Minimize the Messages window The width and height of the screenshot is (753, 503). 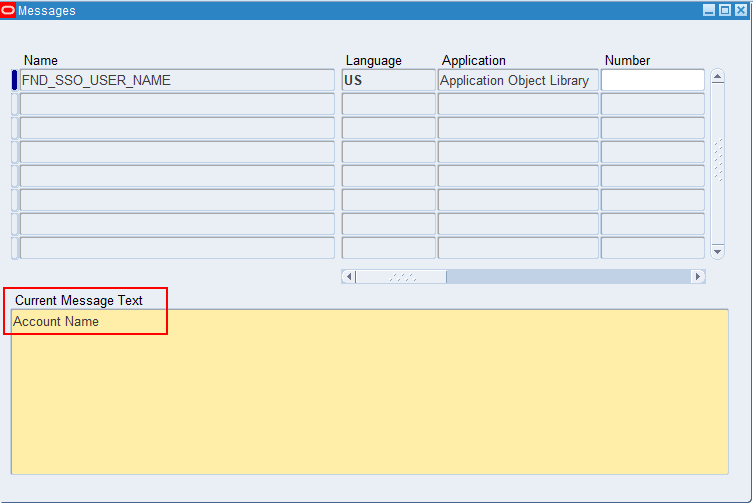(709, 10)
